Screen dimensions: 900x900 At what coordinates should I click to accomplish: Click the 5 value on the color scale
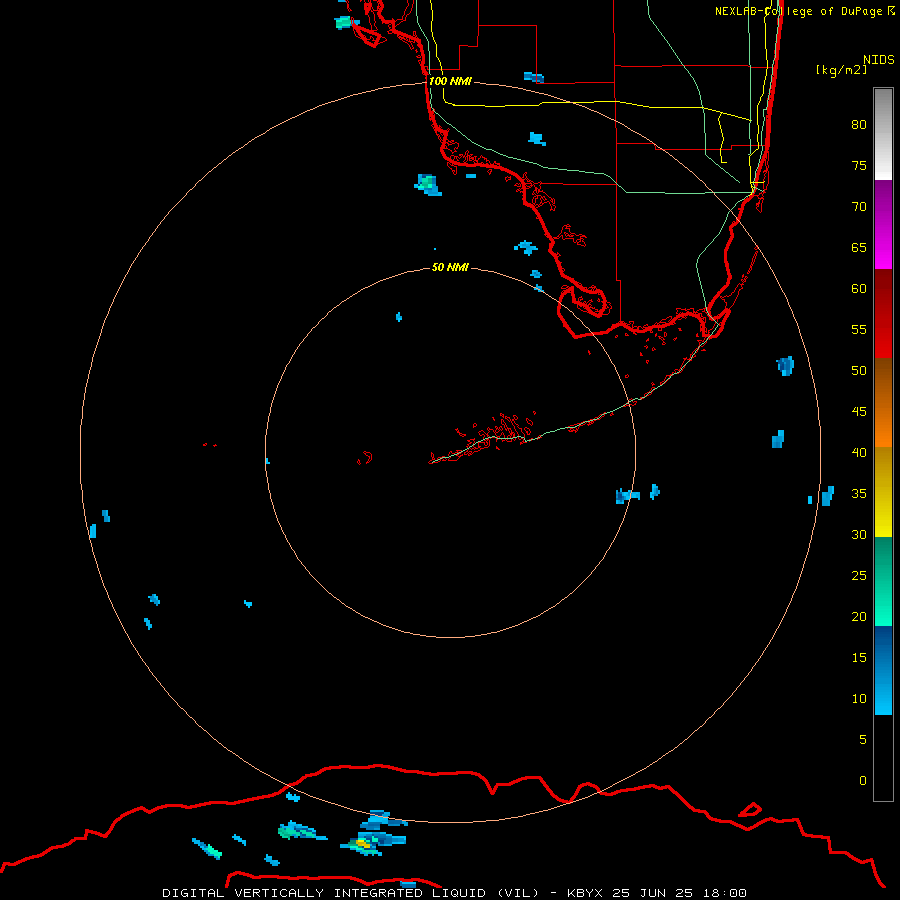862,740
